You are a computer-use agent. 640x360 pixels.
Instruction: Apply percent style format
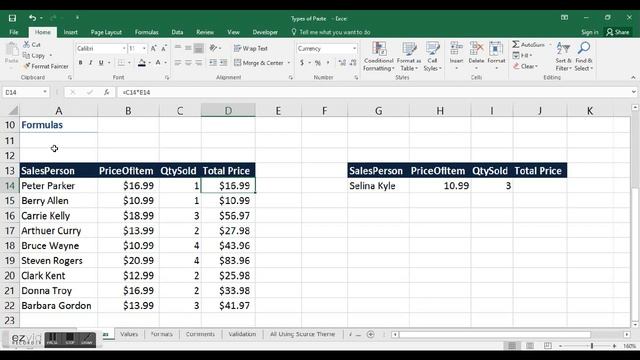[318, 63]
